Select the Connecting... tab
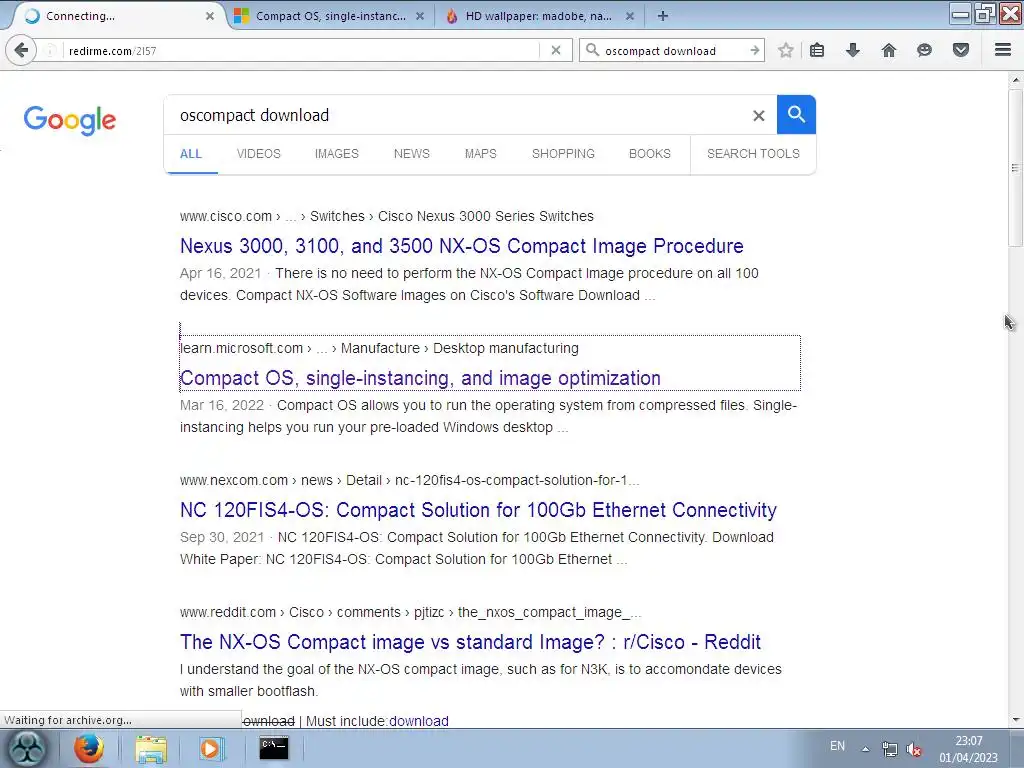This screenshot has height=768, width=1024. tap(118, 16)
